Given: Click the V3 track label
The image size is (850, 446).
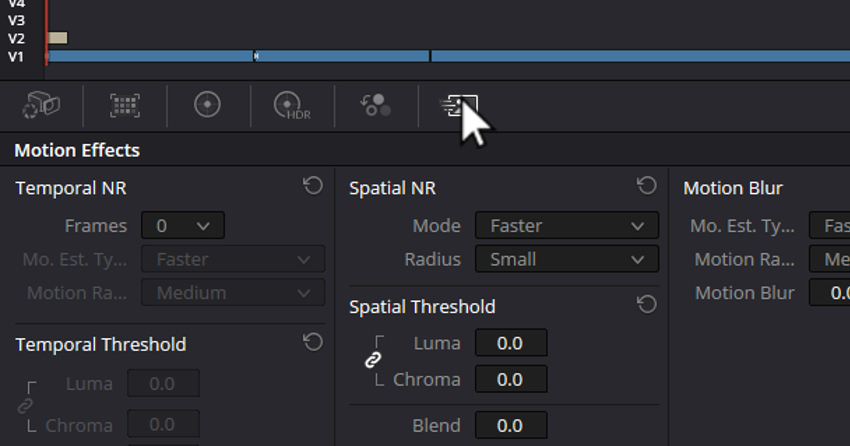Looking at the screenshot, I should coord(16,21).
